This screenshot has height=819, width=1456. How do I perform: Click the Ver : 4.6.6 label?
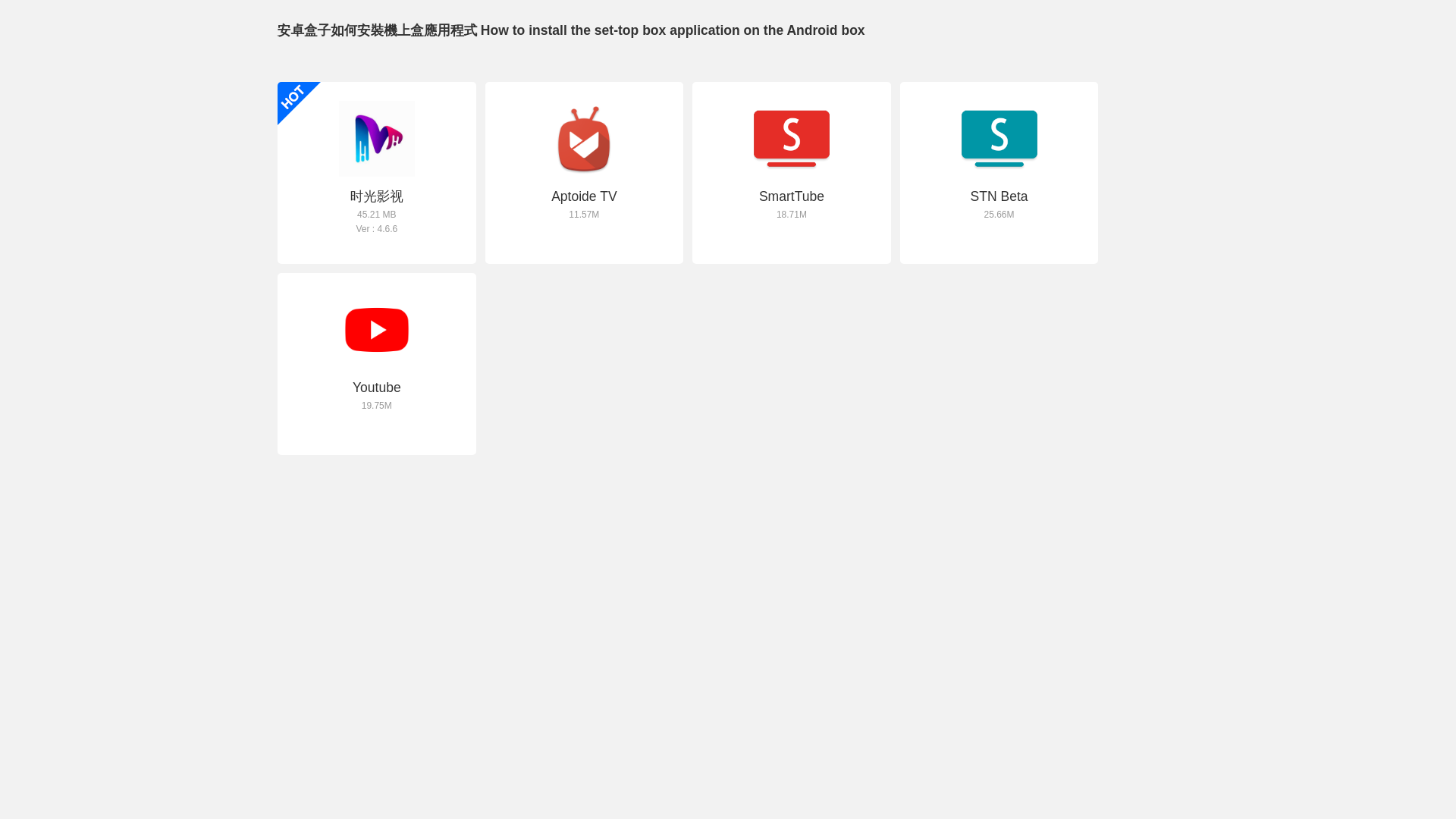click(377, 229)
